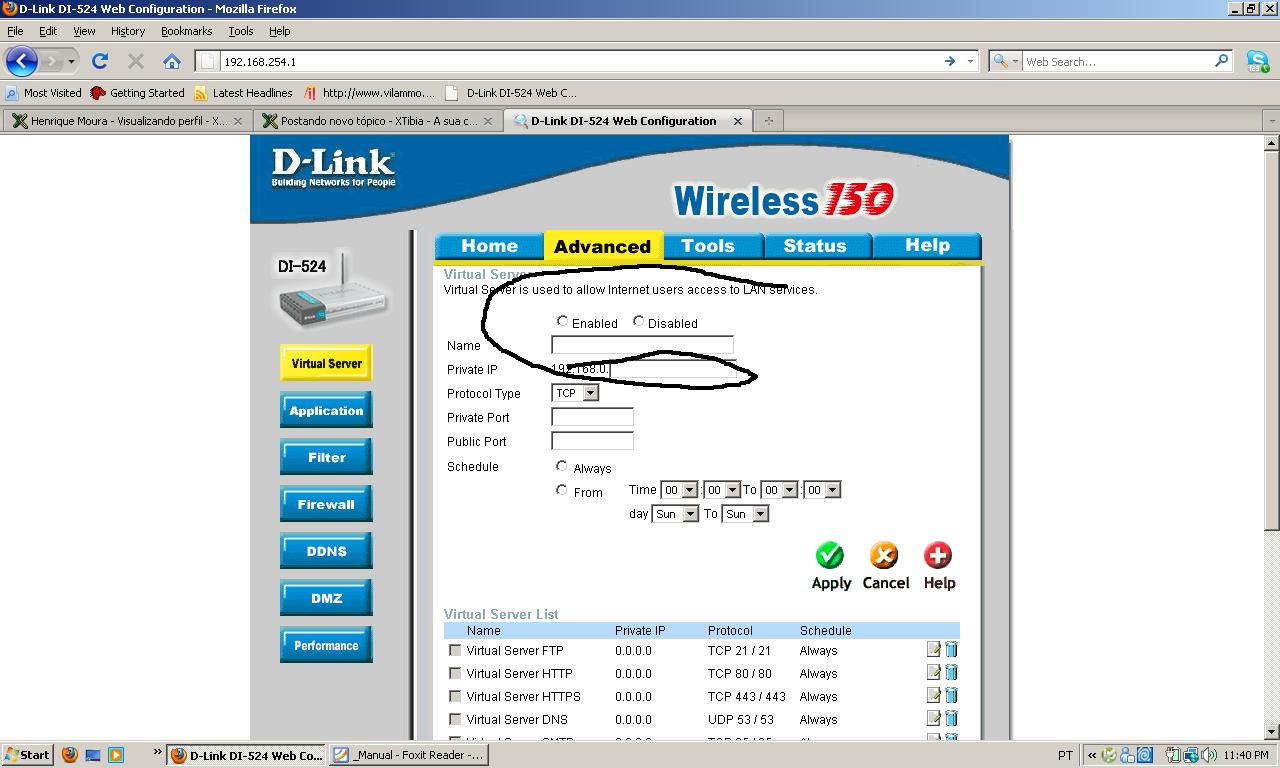This screenshot has width=1280, height=768.
Task: Click the Skype toolbar icon
Action: click(1258, 61)
